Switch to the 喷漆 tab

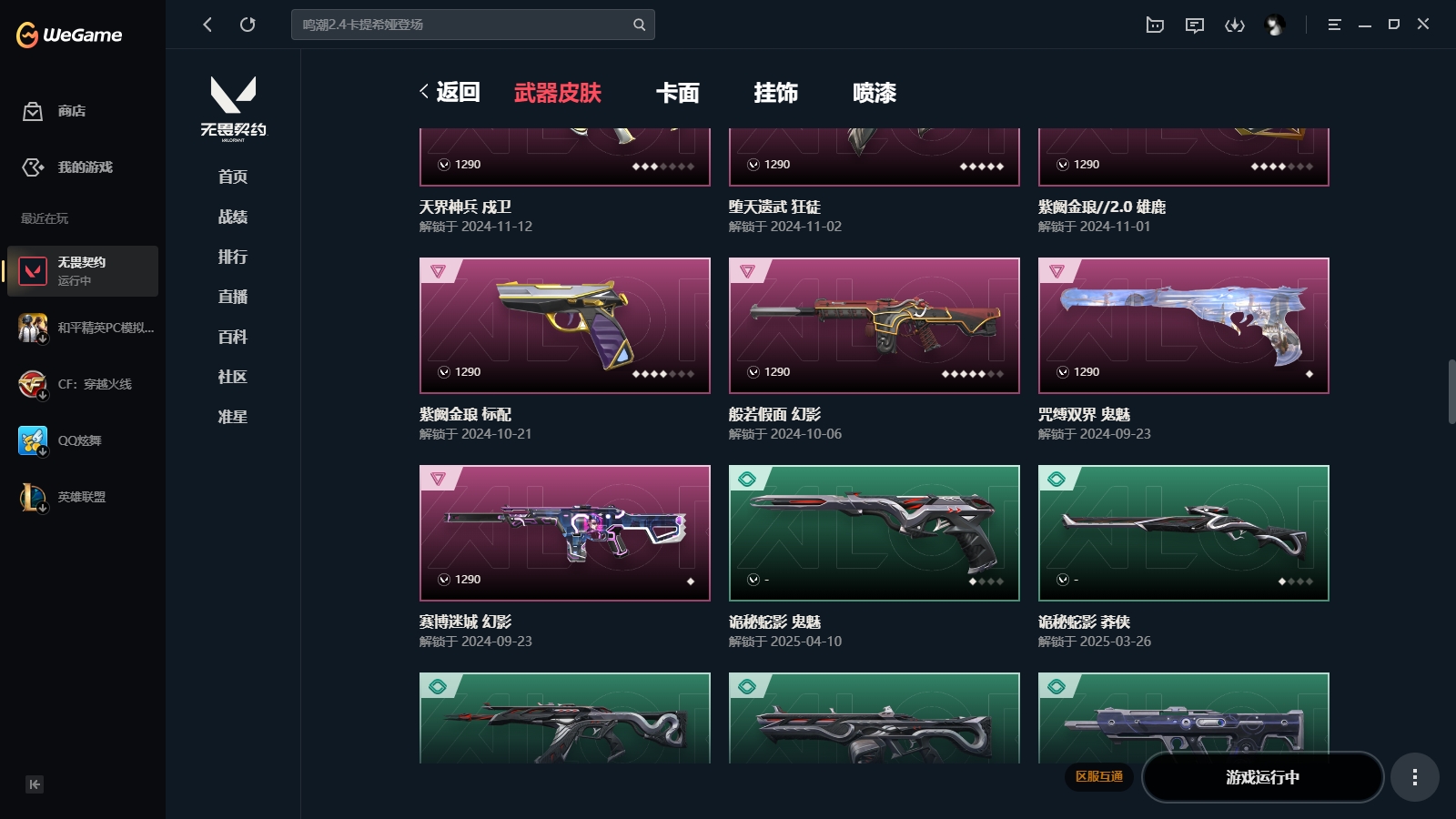tap(875, 93)
